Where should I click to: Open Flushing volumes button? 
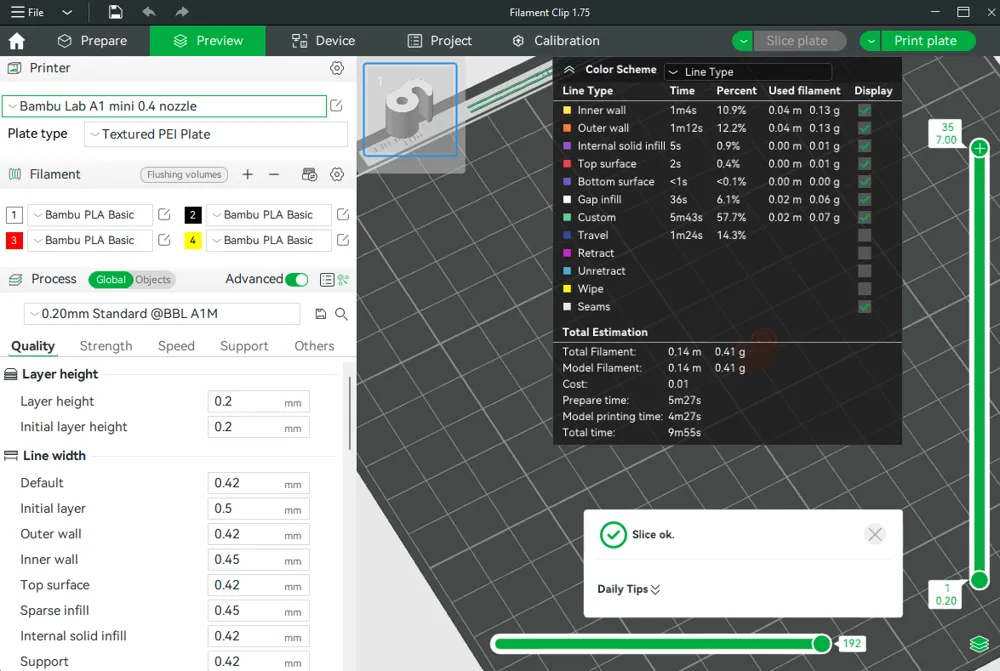pos(184,174)
